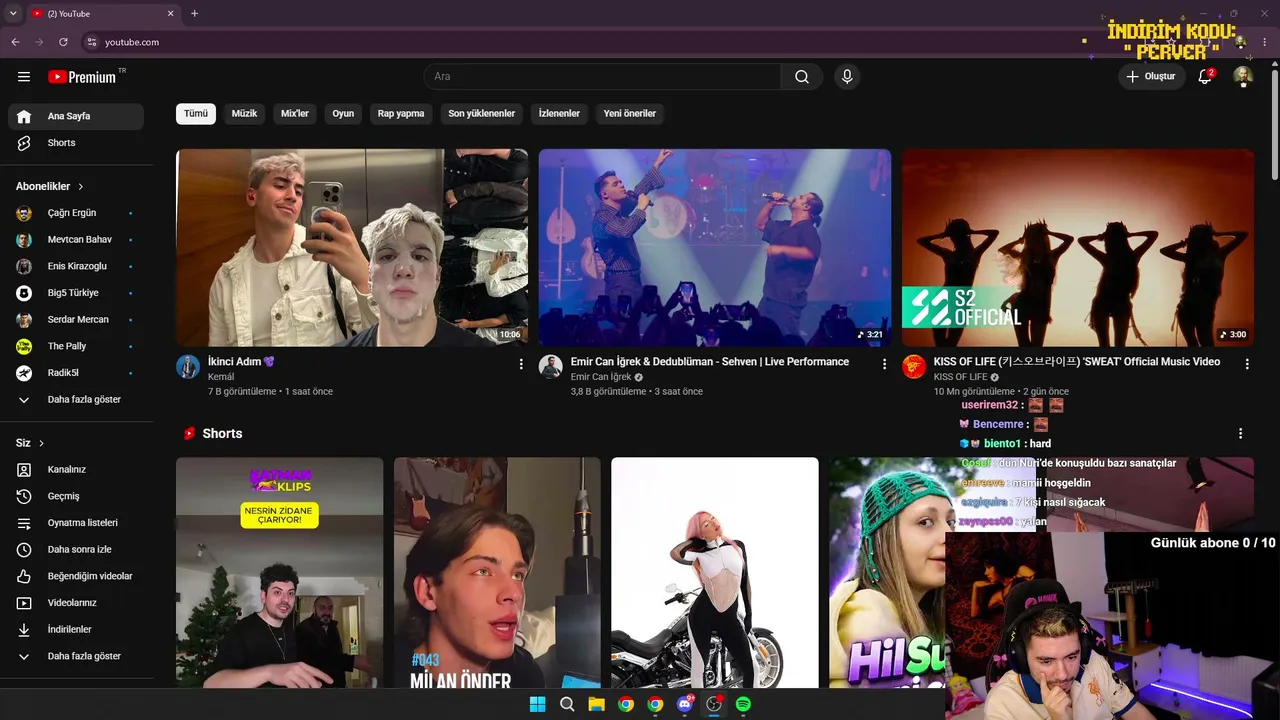This screenshot has width=1280, height=720.
Task: Open Shorts in the sidebar
Action: 76,143
